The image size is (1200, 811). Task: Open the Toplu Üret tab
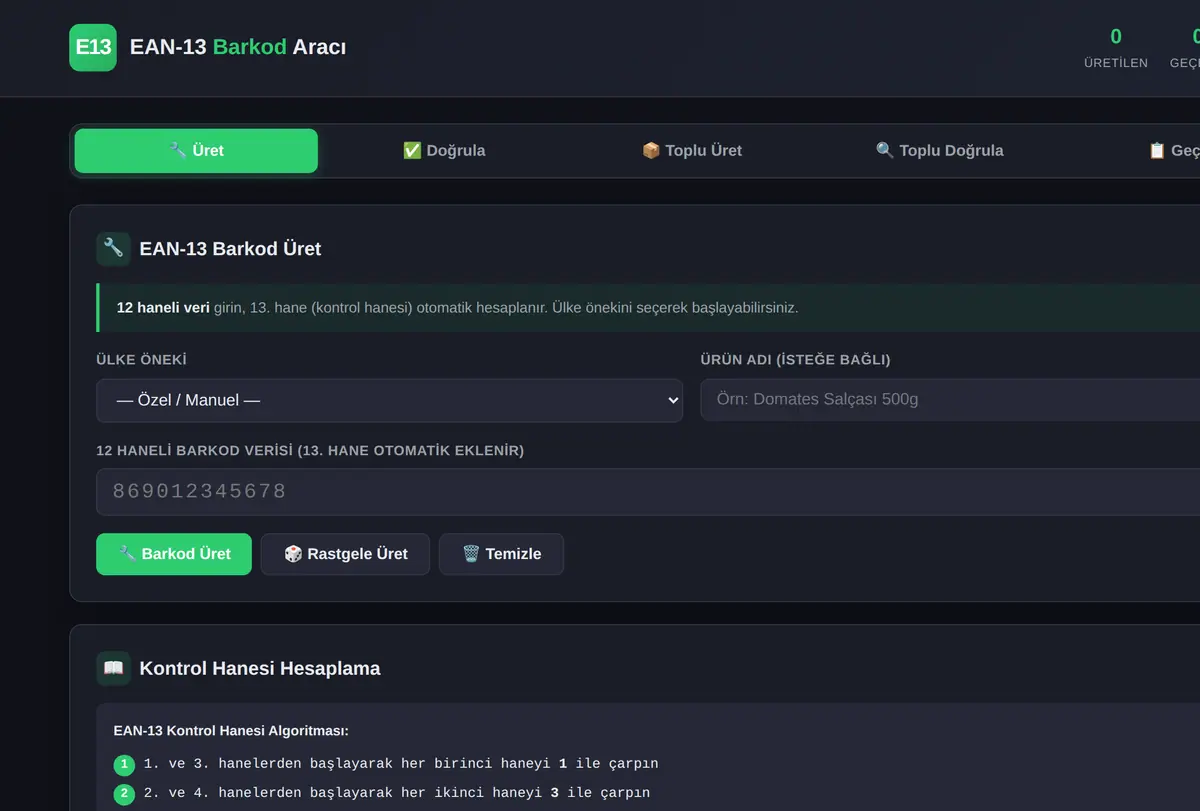coord(691,151)
